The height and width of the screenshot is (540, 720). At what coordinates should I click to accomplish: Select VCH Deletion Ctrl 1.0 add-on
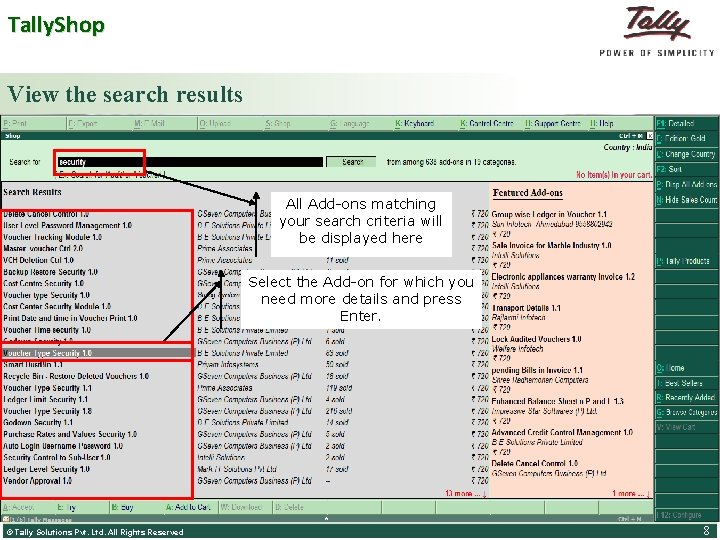coord(39,260)
